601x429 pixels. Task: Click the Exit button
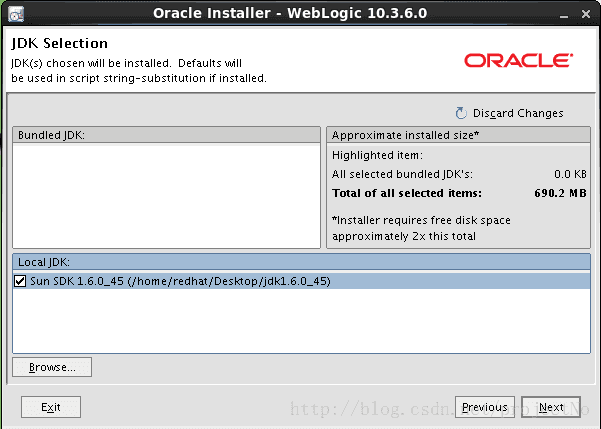[x=51, y=407]
